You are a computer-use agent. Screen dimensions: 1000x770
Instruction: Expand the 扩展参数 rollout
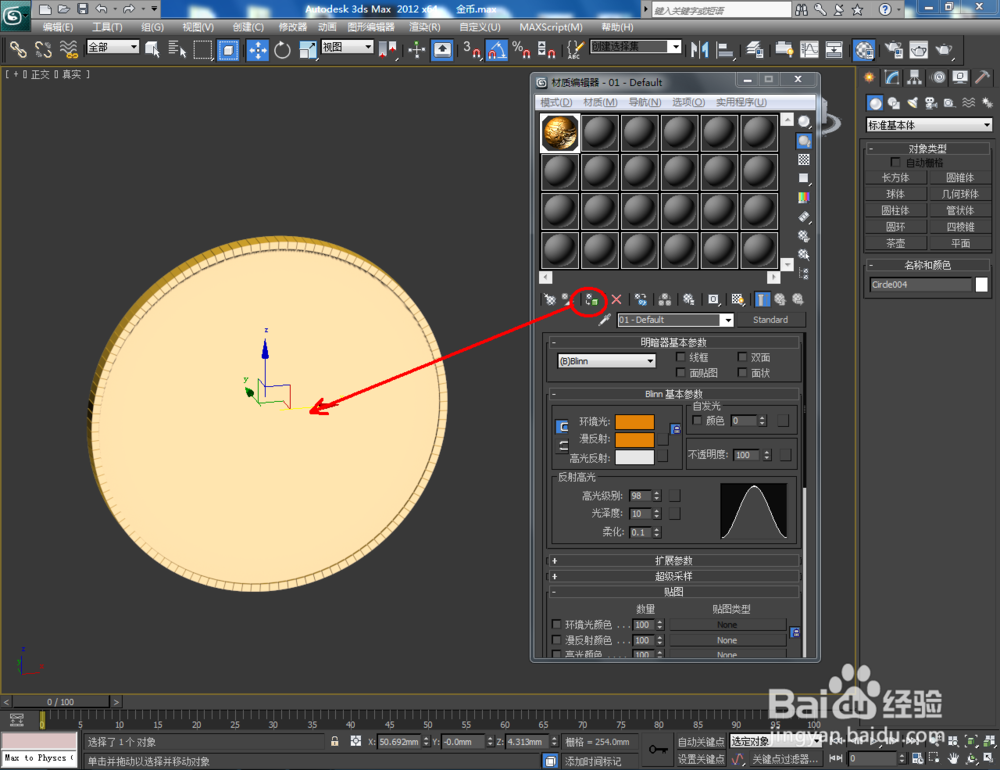673,561
